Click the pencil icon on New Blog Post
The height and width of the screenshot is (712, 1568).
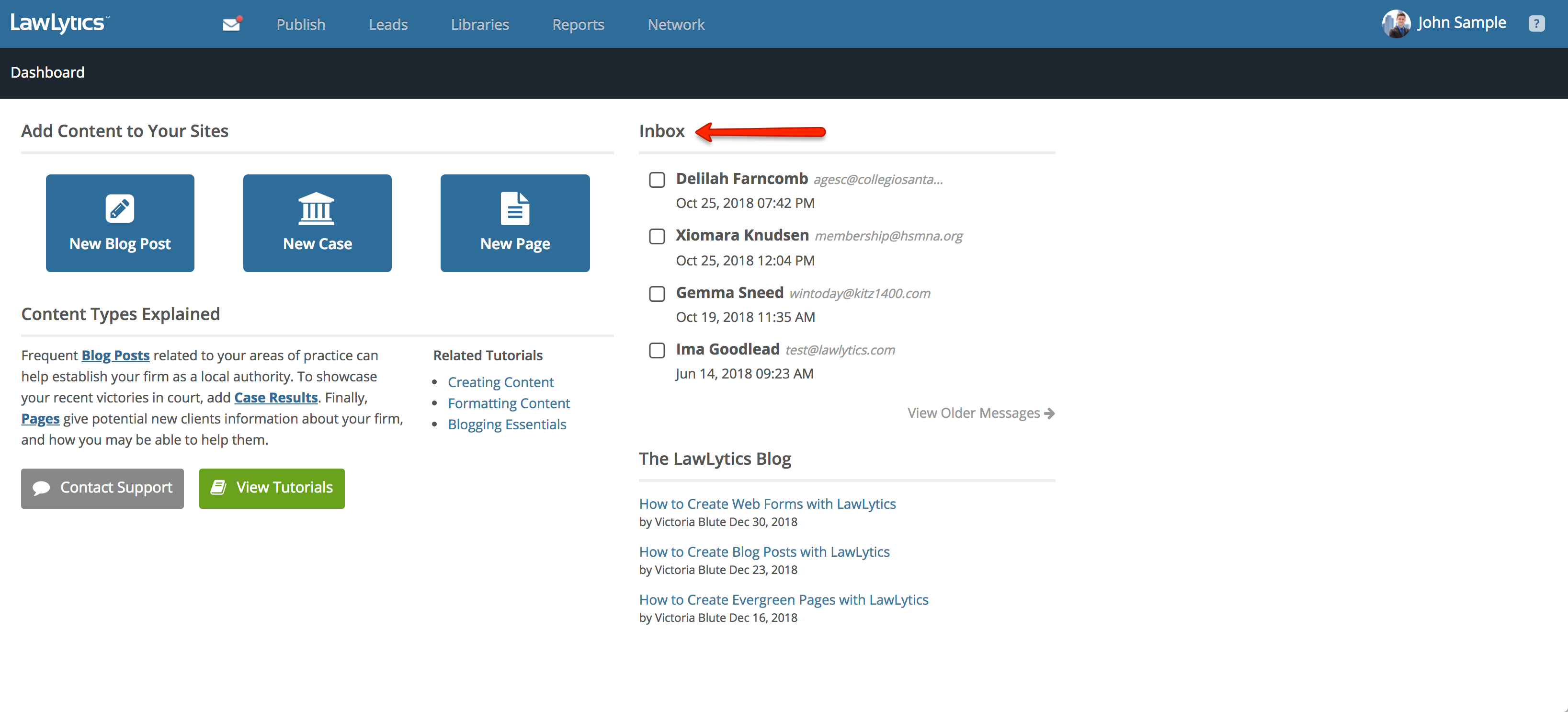[120, 209]
